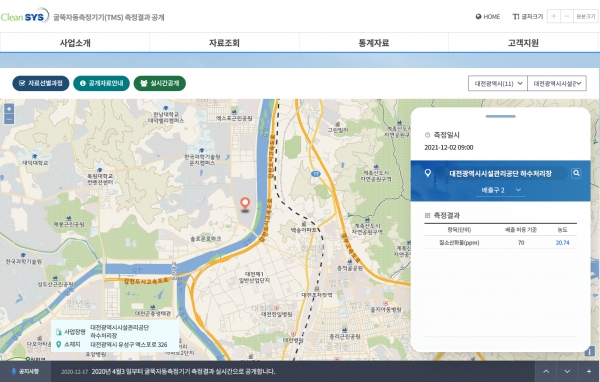Expand the 배출구 2 outlet dropdown

(x=501, y=190)
